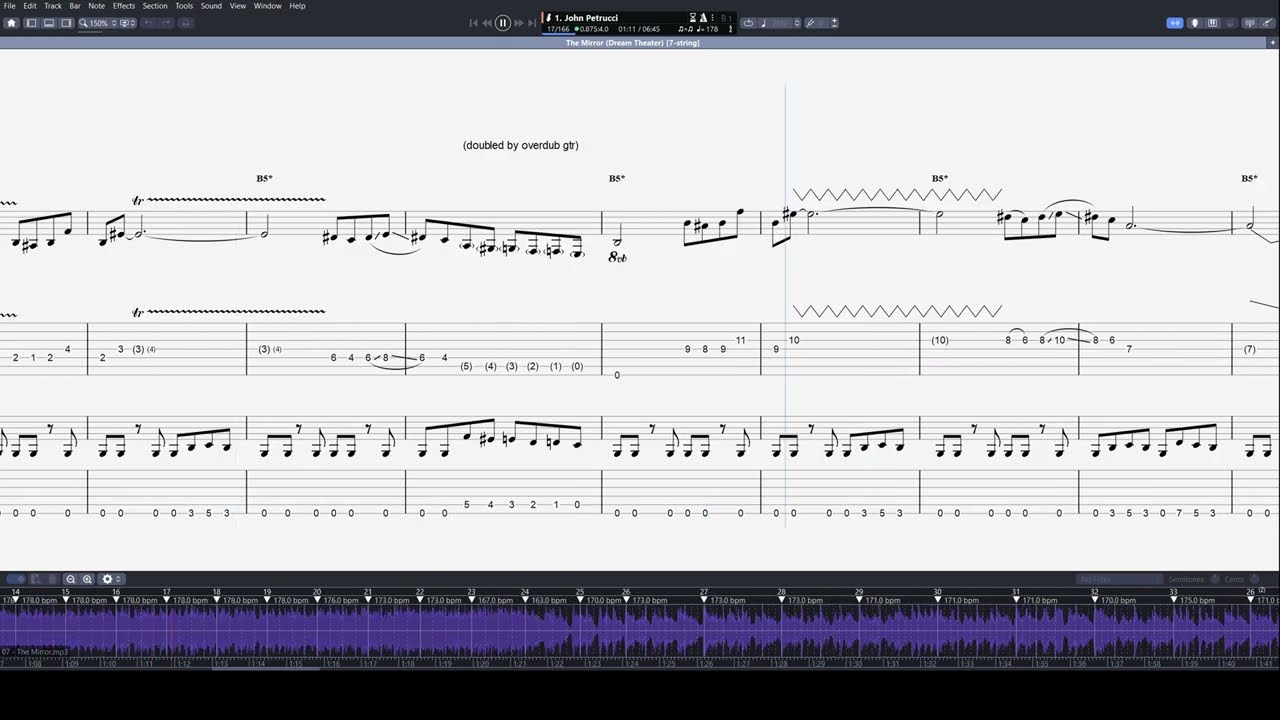The image size is (1280, 720).
Task: Click the Home icon in toolbar
Action: (11, 23)
